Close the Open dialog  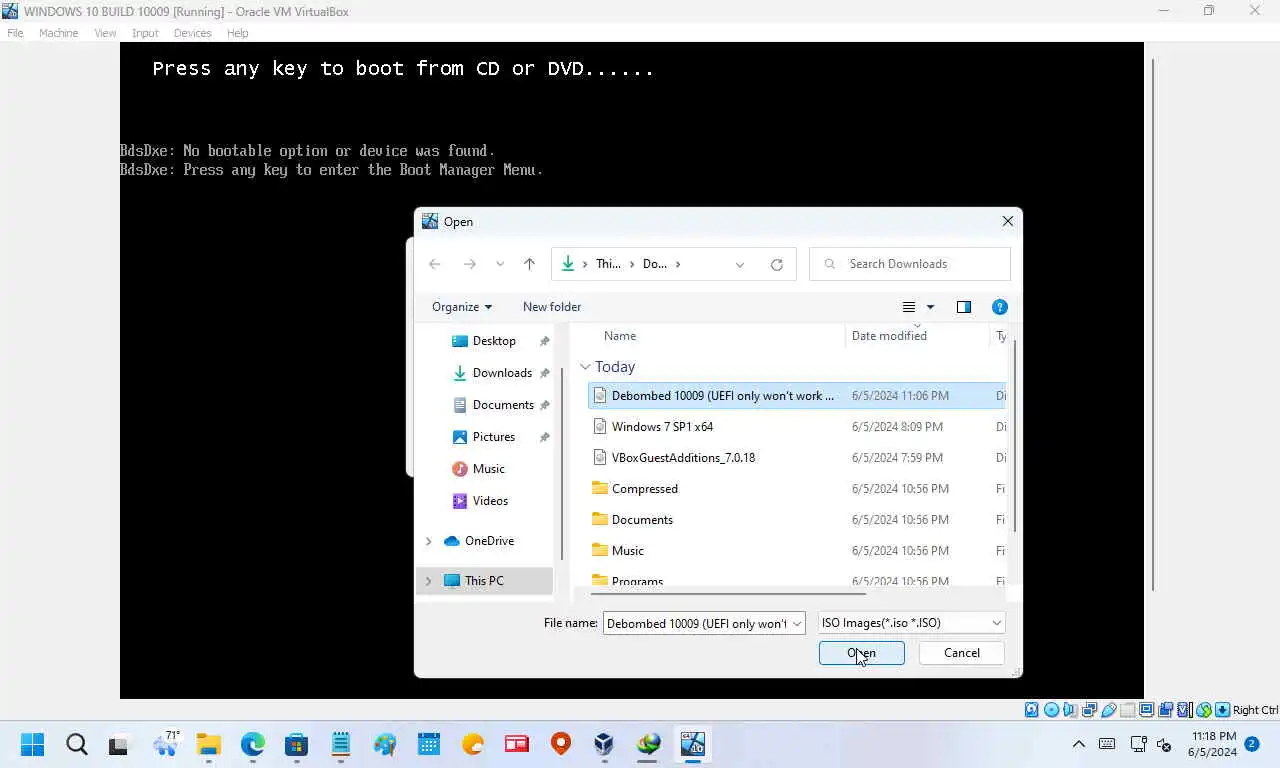tap(1008, 221)
